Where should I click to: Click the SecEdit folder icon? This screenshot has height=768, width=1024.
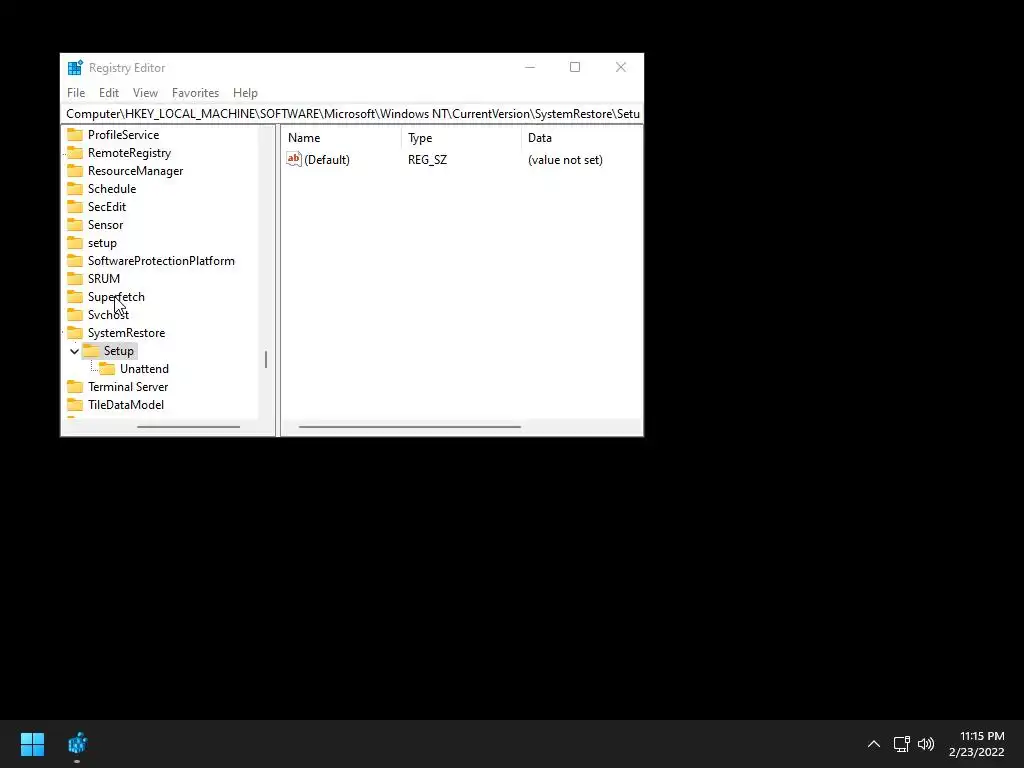coord(75,206)
